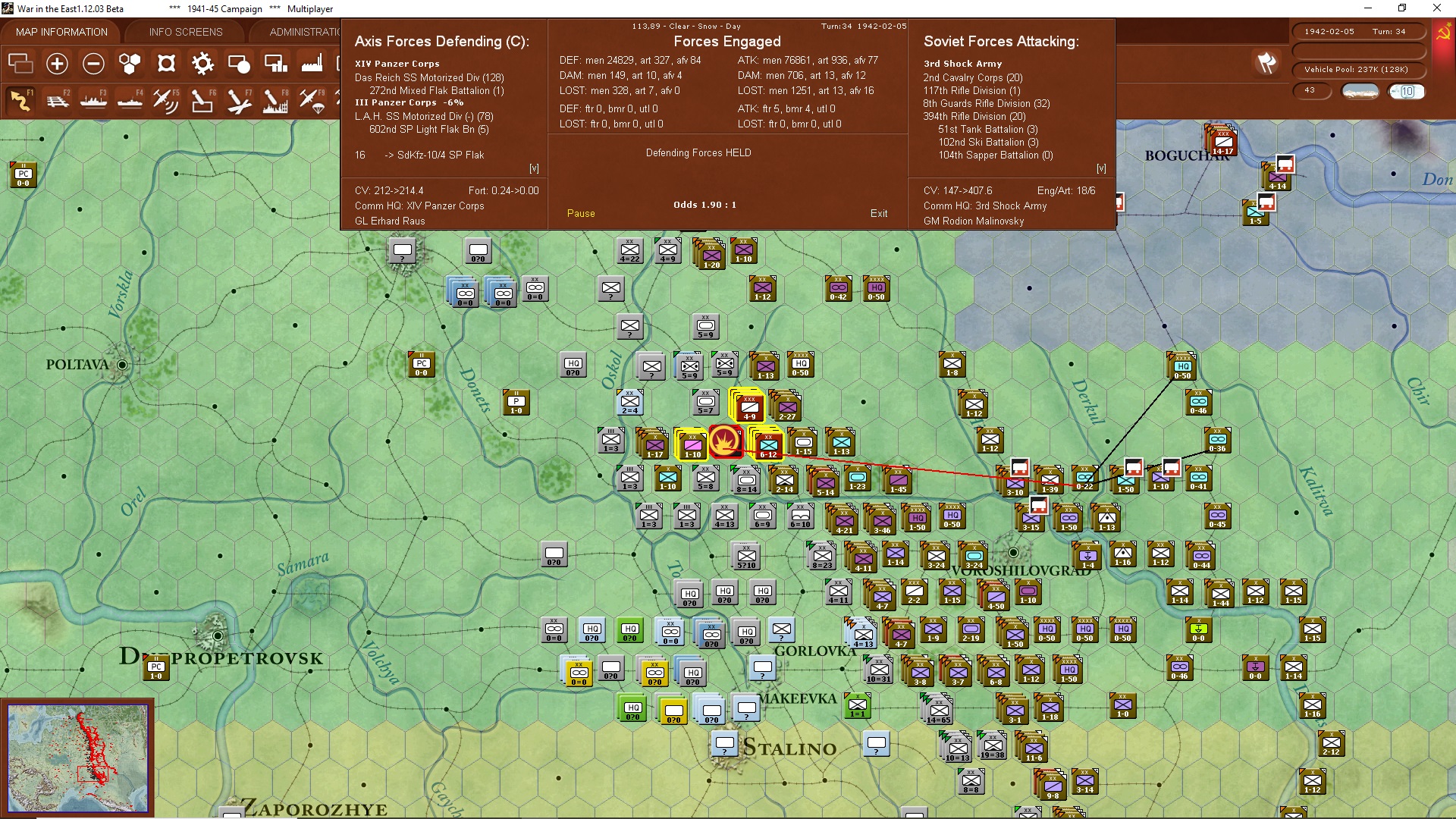1456x819 pixels.
Task: Click the minimap overview thumbnail
Action: (x=78, y=758)
